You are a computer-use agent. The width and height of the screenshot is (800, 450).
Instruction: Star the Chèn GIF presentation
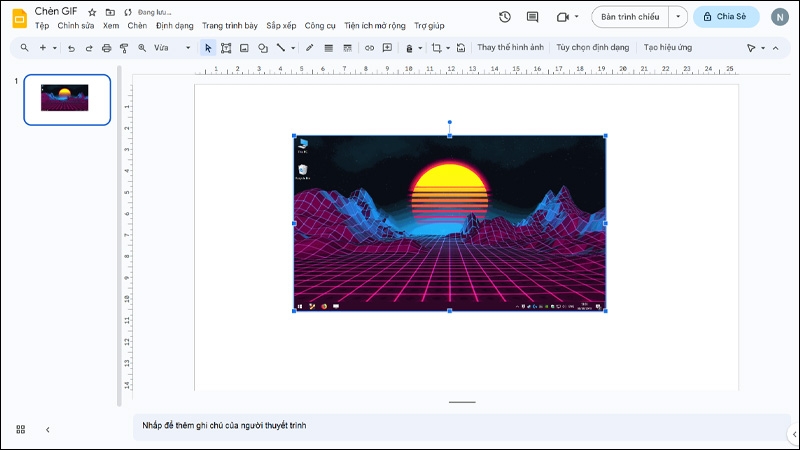pos(92,12)
